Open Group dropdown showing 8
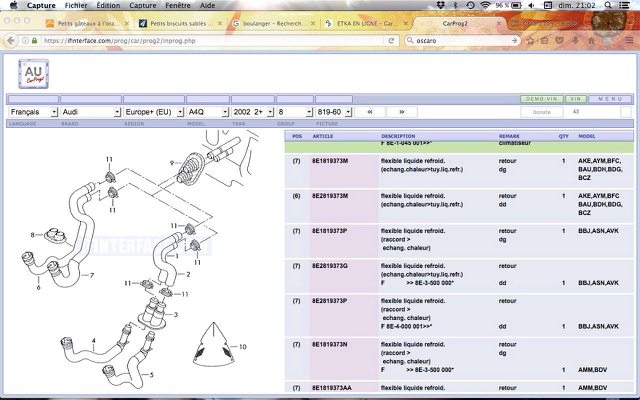 tap(295, 112)
